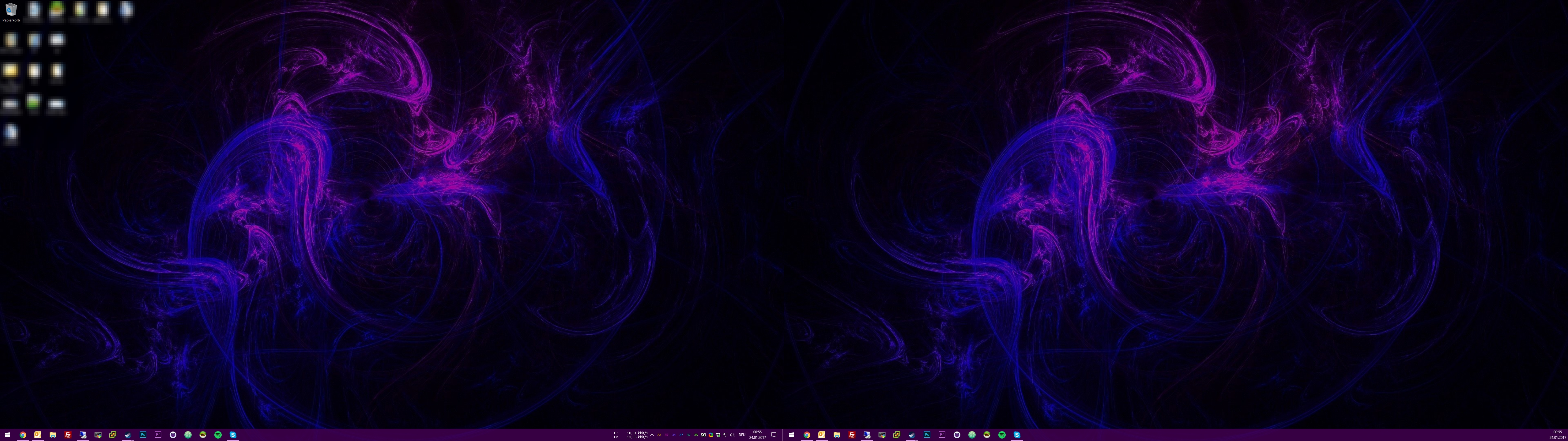Launch FileZilla from the left taskbar

(68, 435)
